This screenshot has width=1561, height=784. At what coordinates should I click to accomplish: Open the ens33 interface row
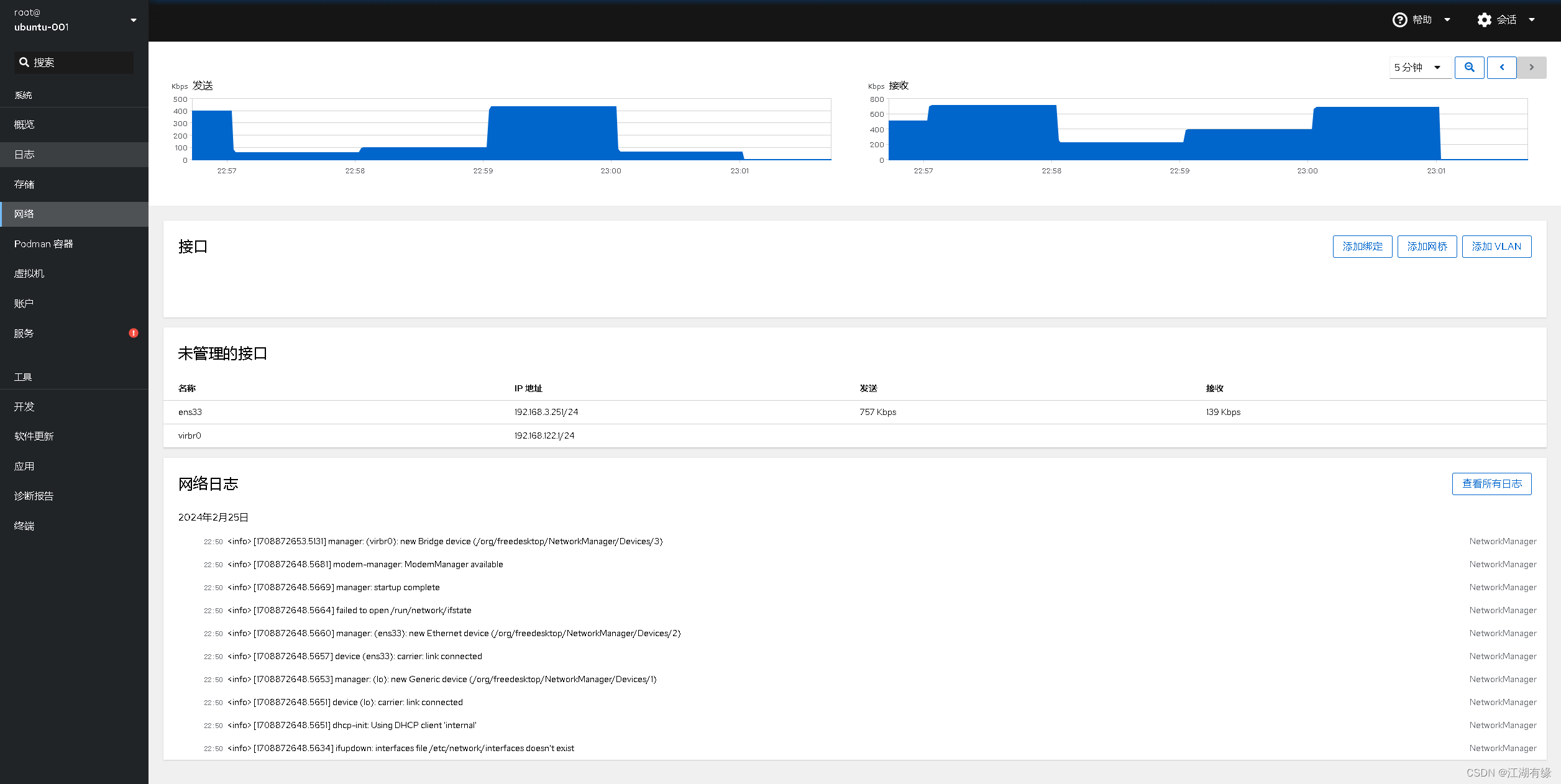tap(190, 412)
